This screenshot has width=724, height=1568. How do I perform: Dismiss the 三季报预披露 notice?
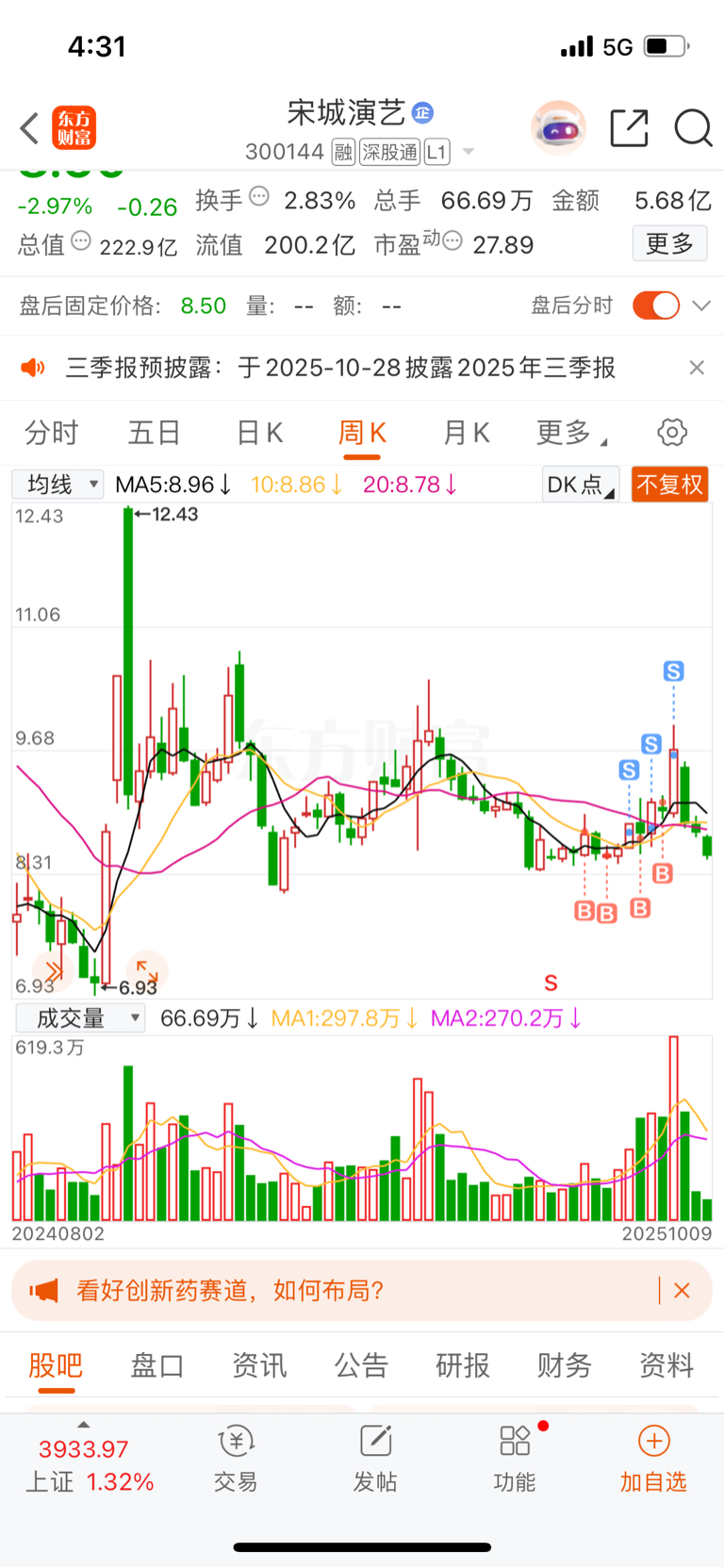697,368
